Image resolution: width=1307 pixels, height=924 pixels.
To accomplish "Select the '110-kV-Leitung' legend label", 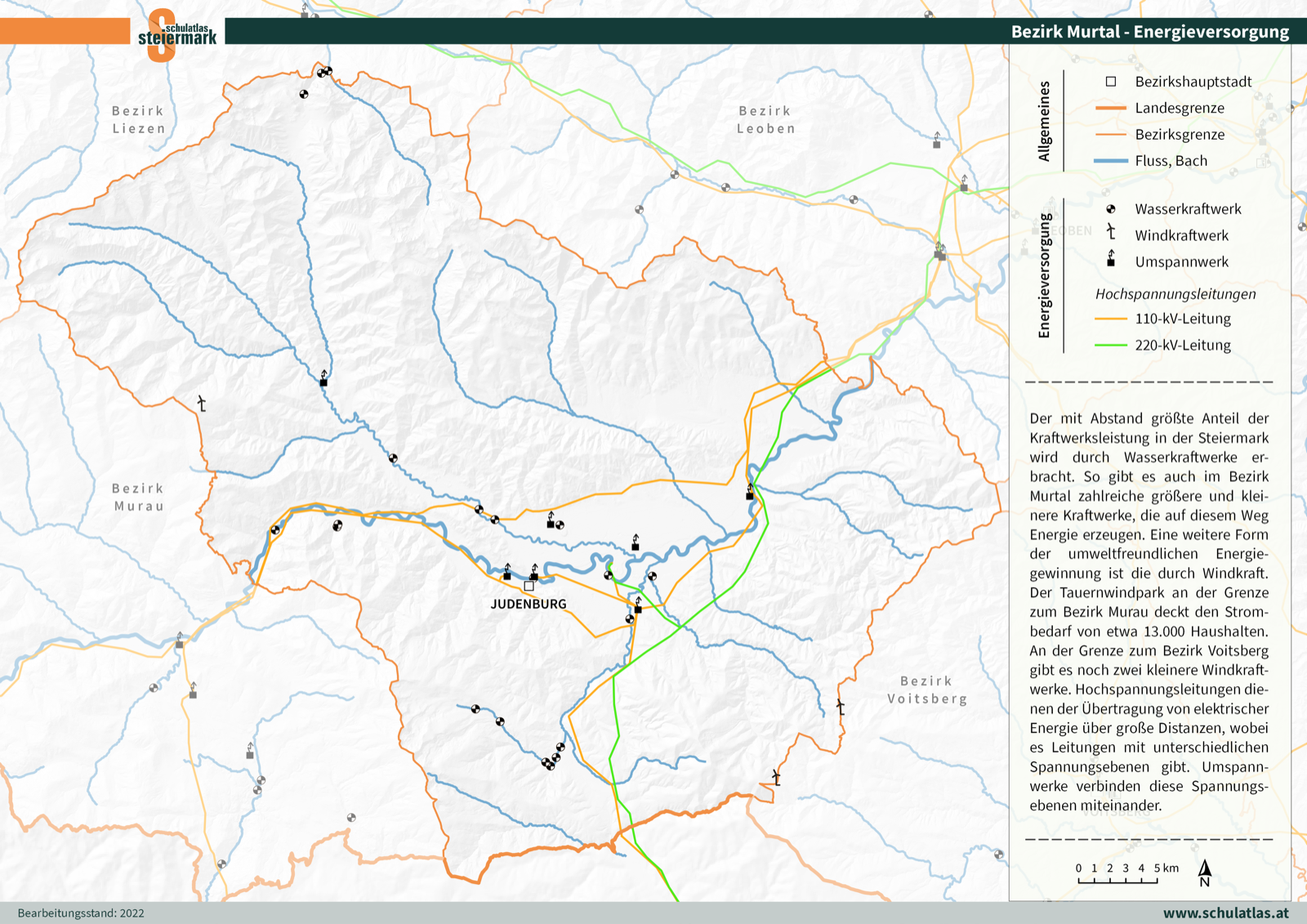I will [x=1182, y=319].
